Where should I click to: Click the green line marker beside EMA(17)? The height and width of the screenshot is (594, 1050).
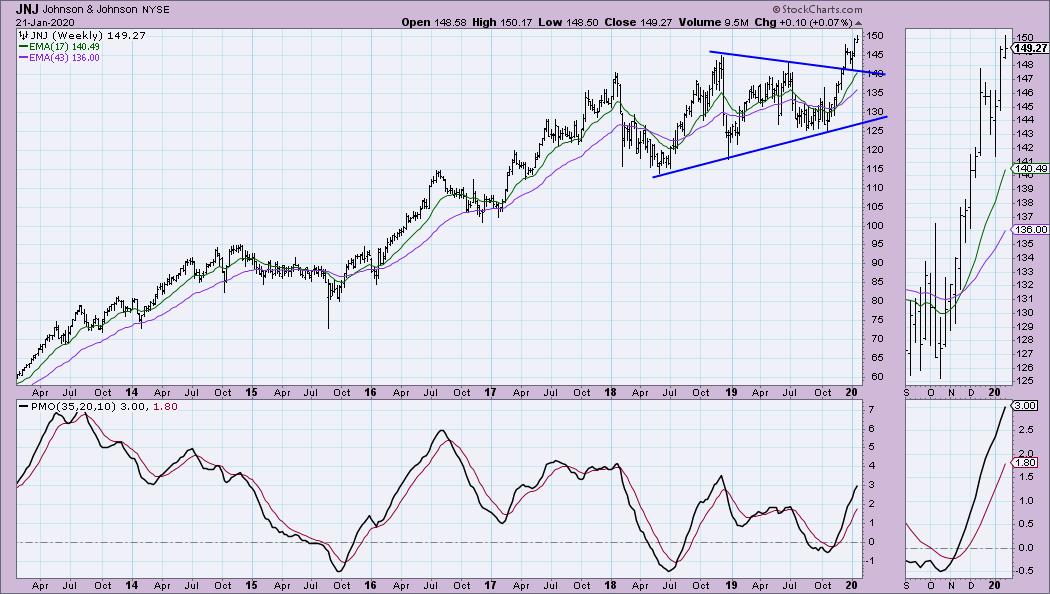click(x=23, y=47)
